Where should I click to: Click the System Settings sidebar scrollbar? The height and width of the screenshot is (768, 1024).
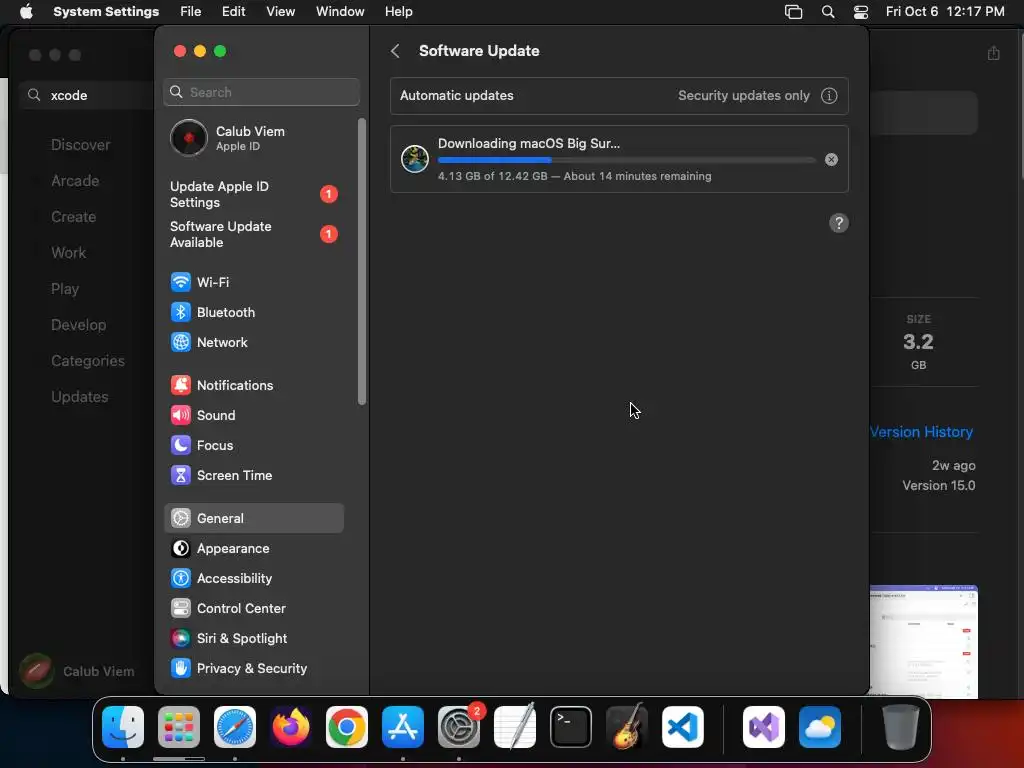(x=362, y=261)
